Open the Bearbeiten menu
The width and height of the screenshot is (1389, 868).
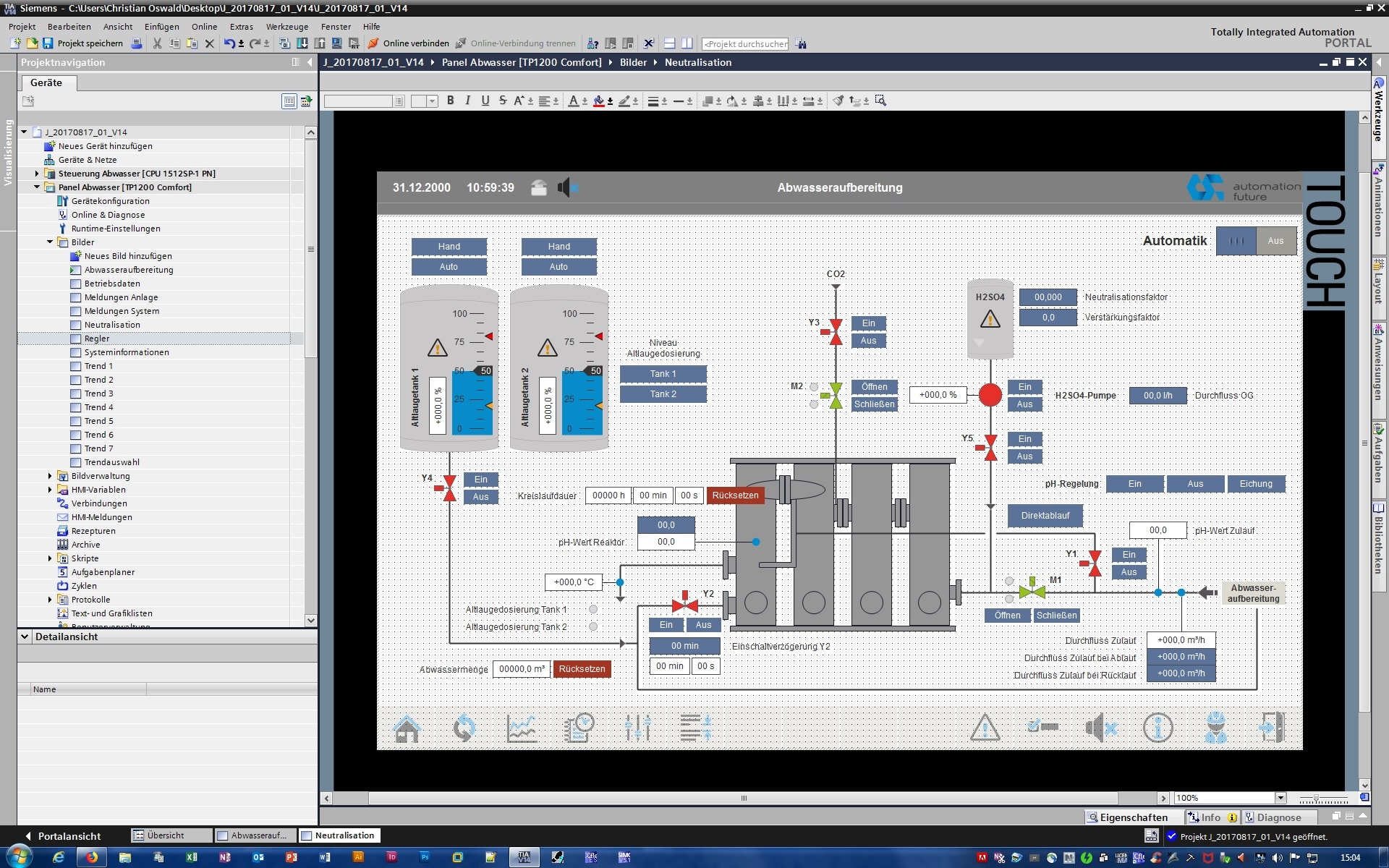[x=69, y=27]
